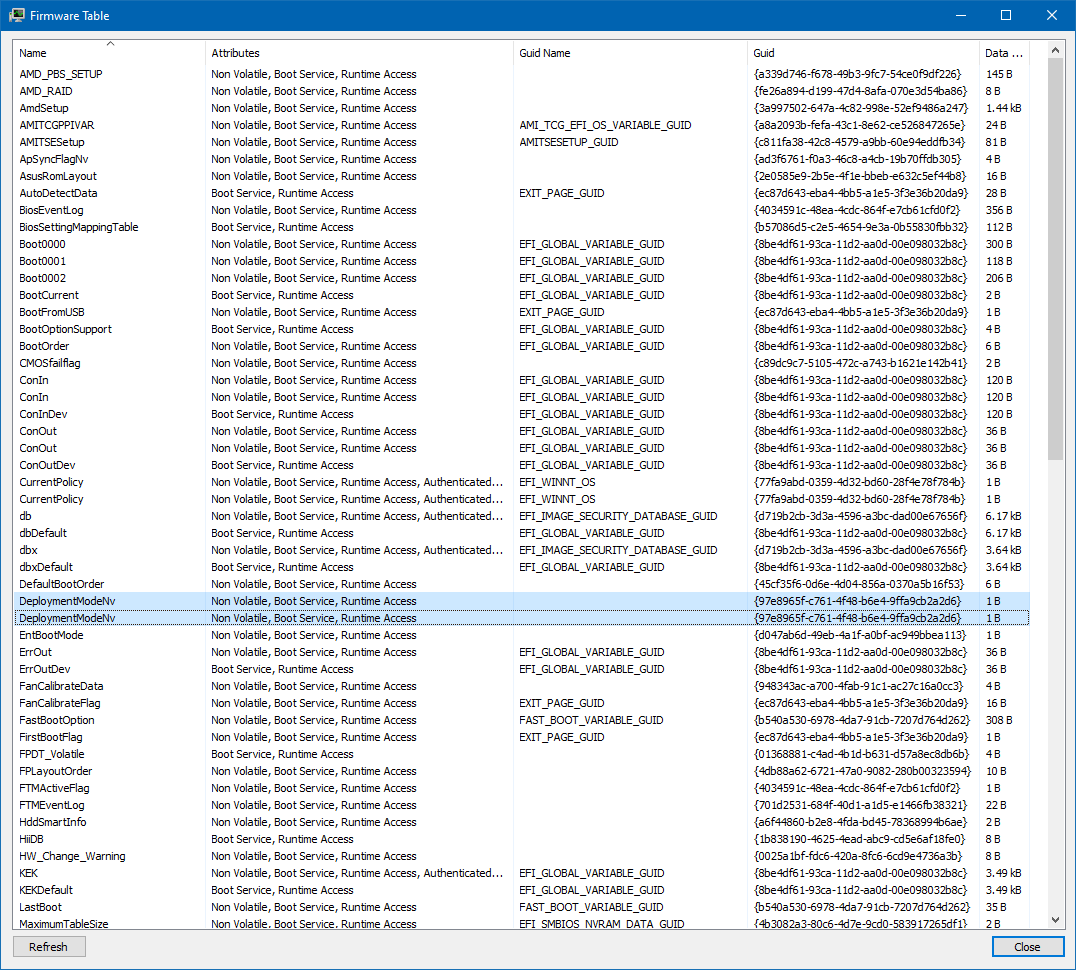
Task: Select the AsusRomLayout variable
Action: tap(522, 176)
